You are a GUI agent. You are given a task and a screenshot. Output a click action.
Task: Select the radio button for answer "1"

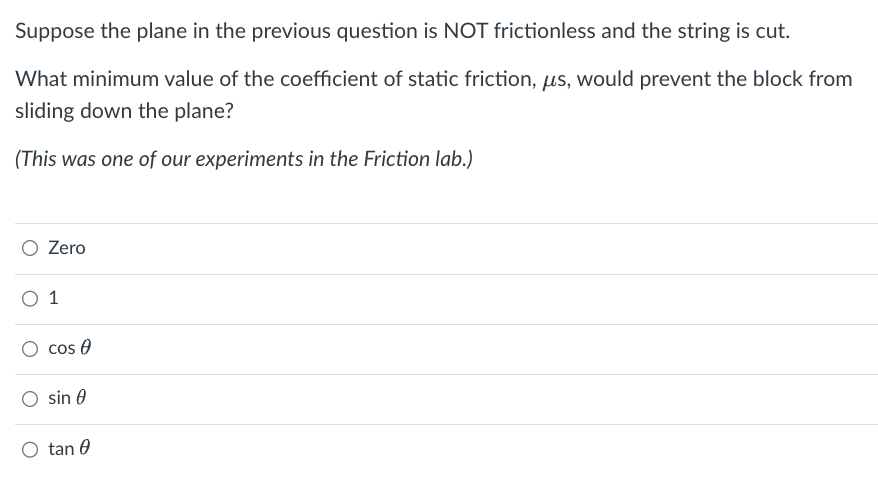(30, 298)
